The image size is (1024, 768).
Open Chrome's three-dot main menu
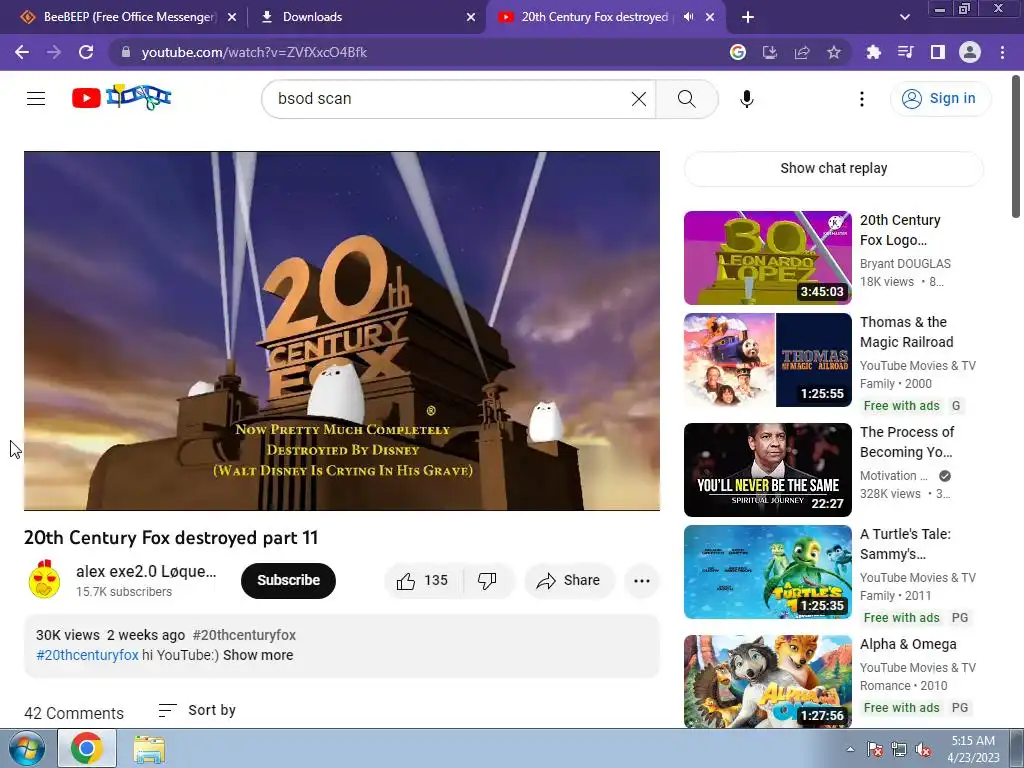(x=1002, y=52)
